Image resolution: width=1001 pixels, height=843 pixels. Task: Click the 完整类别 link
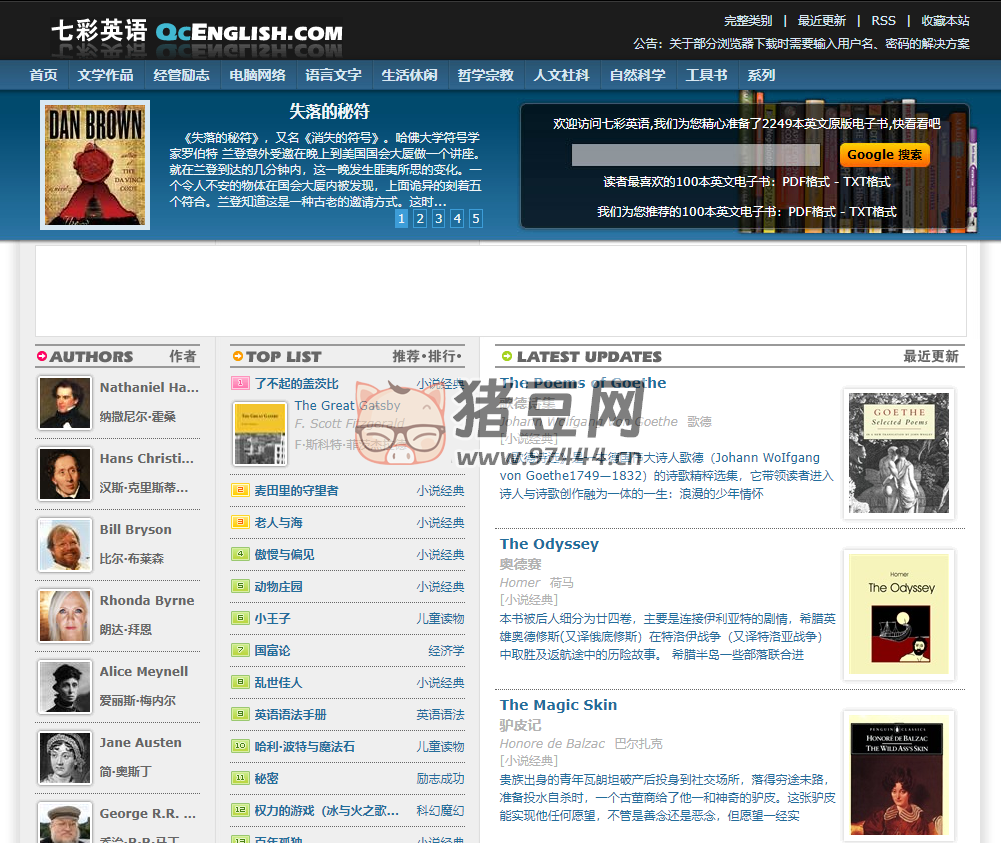pyautogui.click(x=748, y=21)
